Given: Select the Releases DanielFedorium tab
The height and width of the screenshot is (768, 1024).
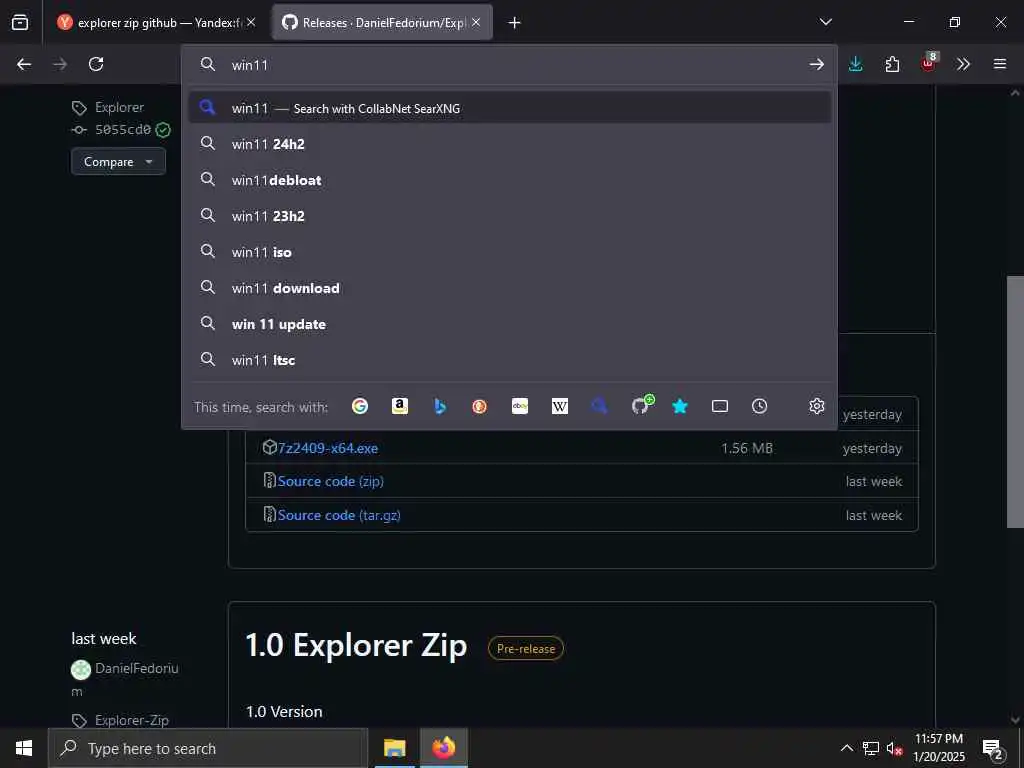Looking at the screenshot, I should tap(382, 22).
